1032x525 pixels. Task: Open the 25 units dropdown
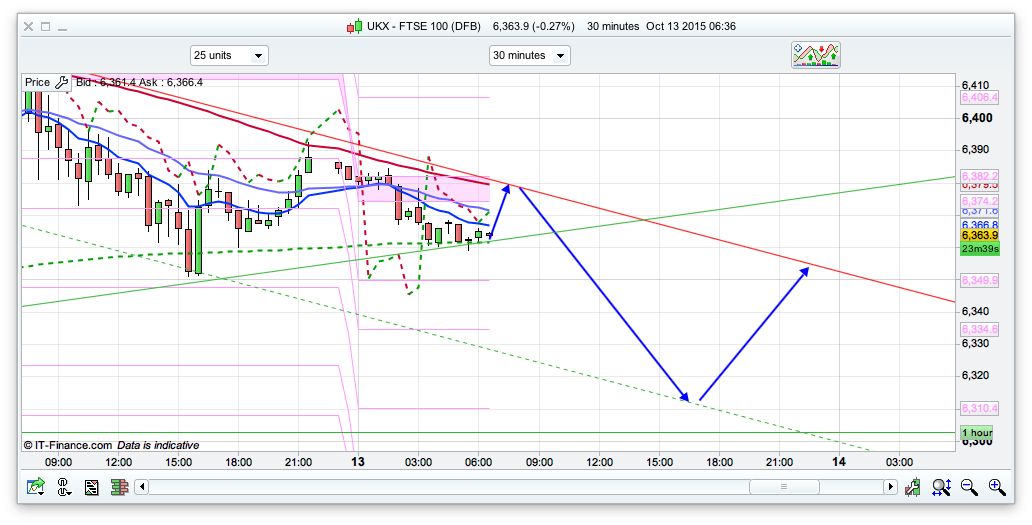coord(229,56)
